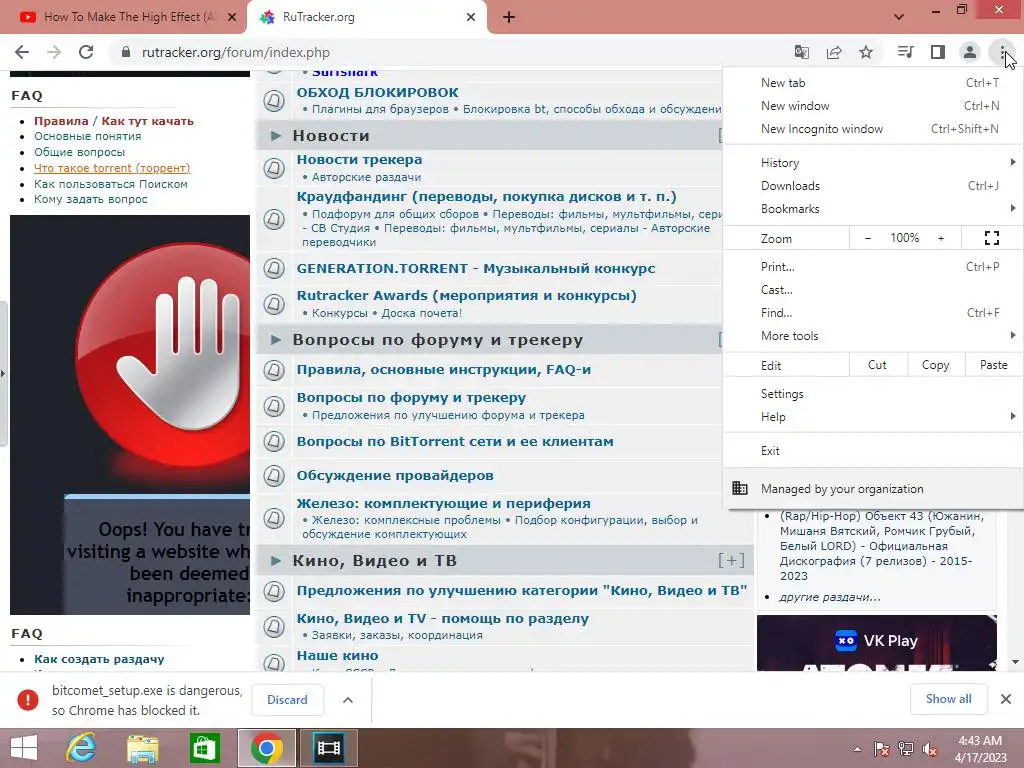The width and height of the screenshot is (1024, 768).
Task: Collapse the Кино, Видео и ТВ category
Action: coord(276,560)
